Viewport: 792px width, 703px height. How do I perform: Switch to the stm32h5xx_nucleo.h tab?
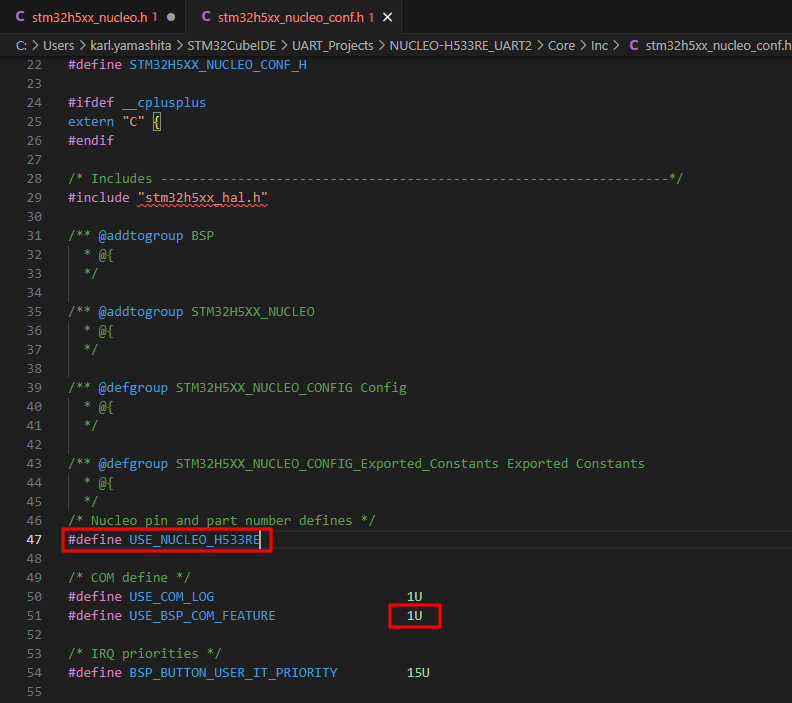(90, 17)
